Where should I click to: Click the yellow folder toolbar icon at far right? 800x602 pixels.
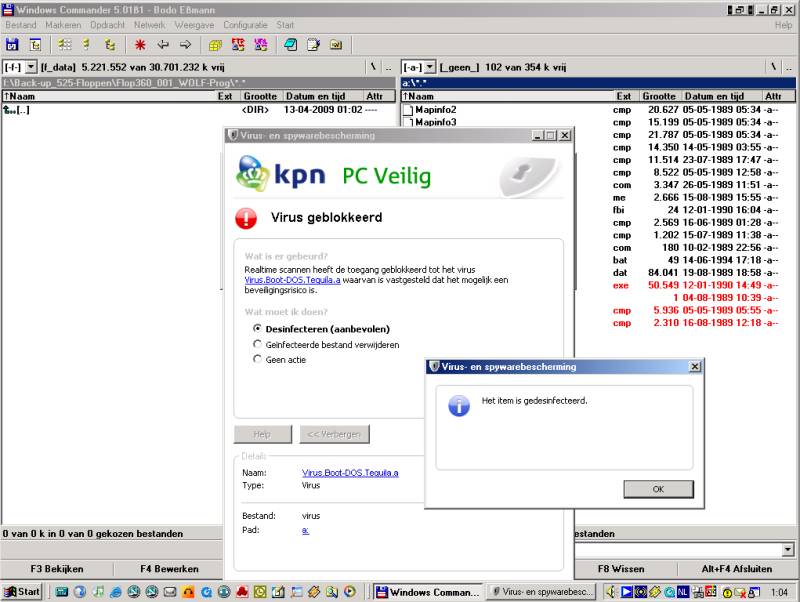336,45
